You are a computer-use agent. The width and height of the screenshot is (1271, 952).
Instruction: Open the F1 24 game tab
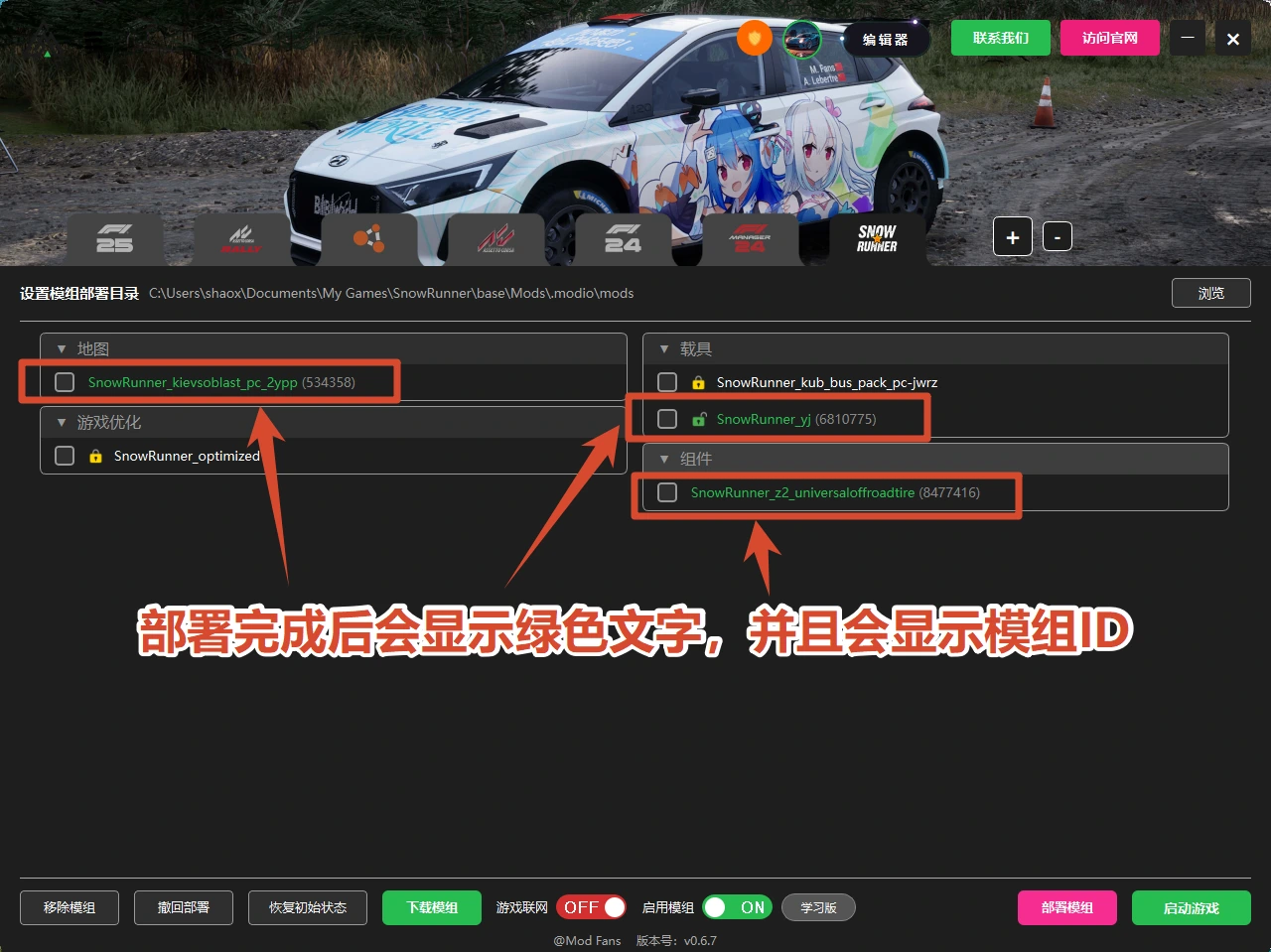[623, 238]
